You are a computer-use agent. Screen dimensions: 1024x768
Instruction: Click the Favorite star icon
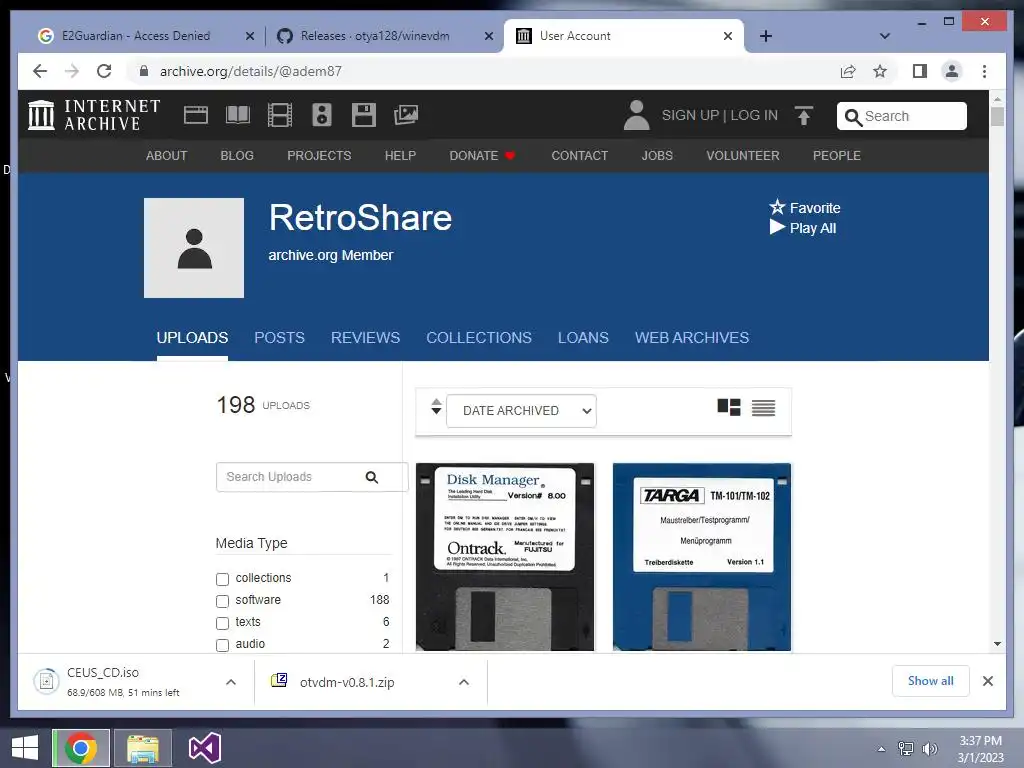(x=776, y=207)
